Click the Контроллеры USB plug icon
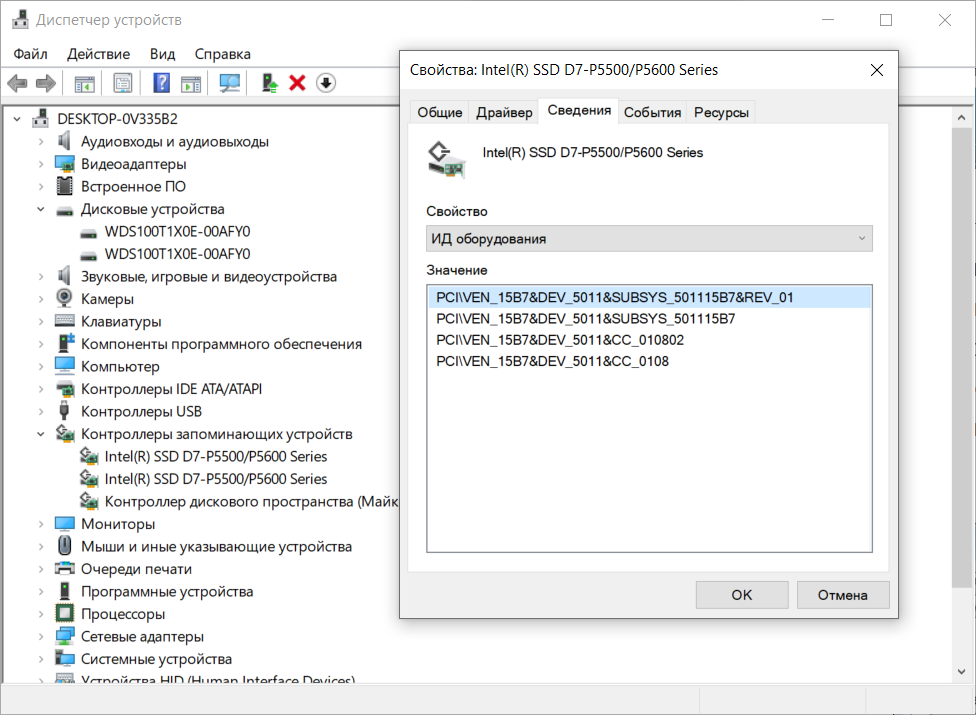The height and width of the screenshot is (715, 976). [64, 411]
